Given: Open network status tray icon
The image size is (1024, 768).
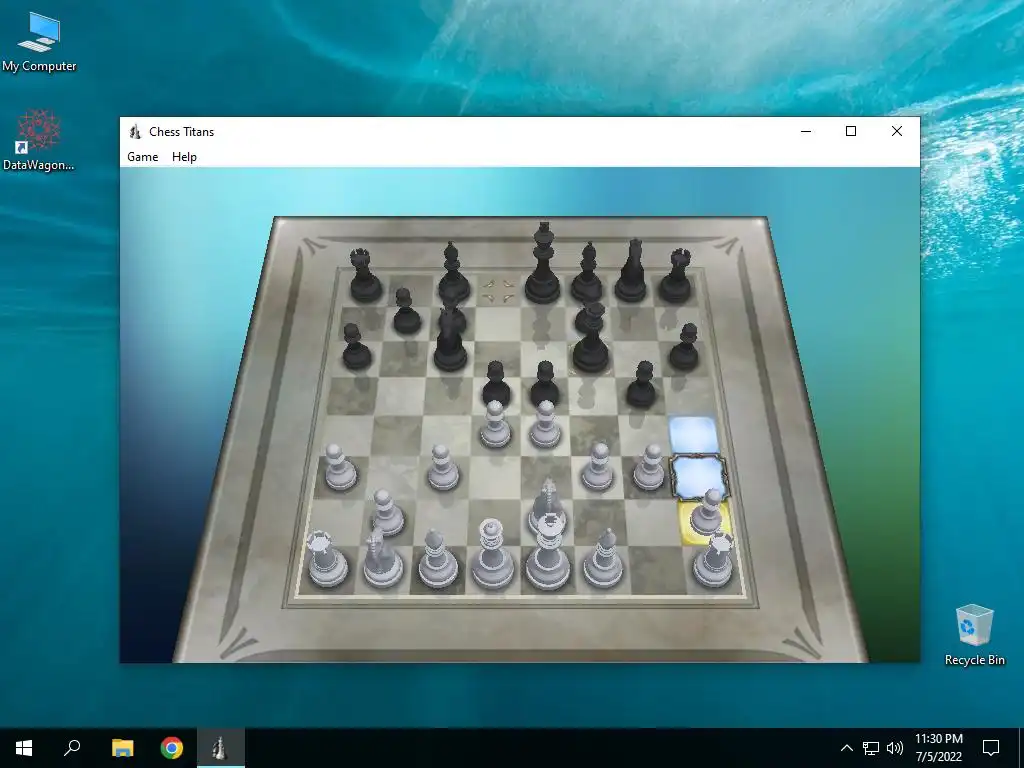Looking at the screenshot, I should click(x=871, y=748).
